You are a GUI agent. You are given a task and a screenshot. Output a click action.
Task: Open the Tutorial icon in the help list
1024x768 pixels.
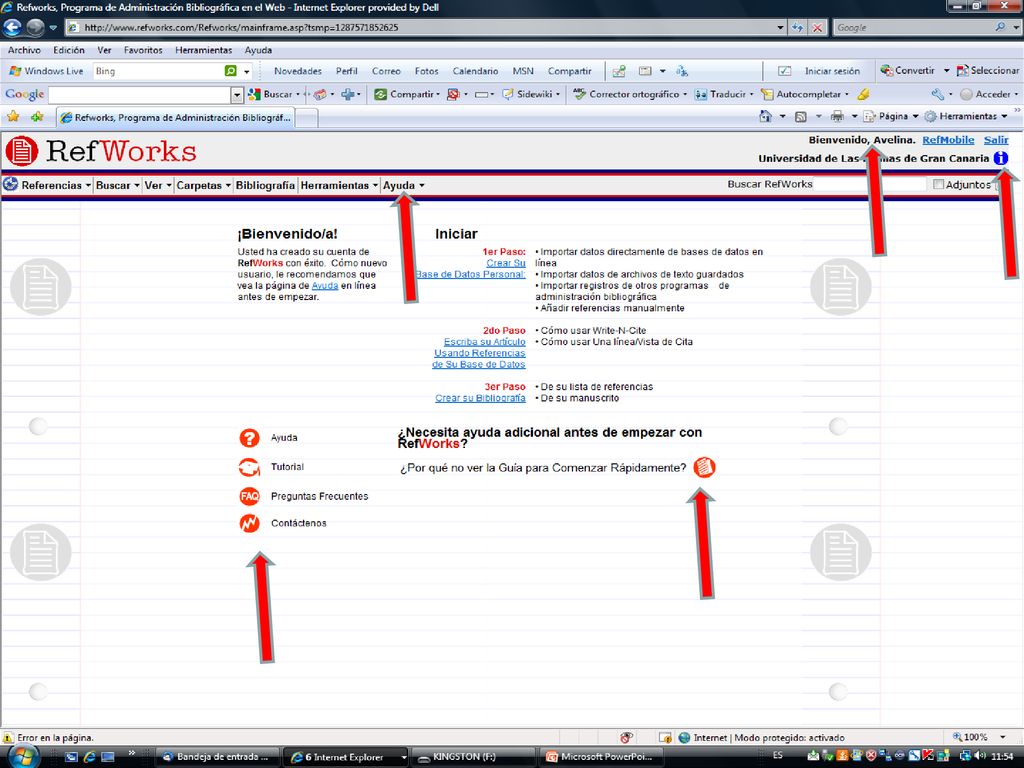click(249, 467)
